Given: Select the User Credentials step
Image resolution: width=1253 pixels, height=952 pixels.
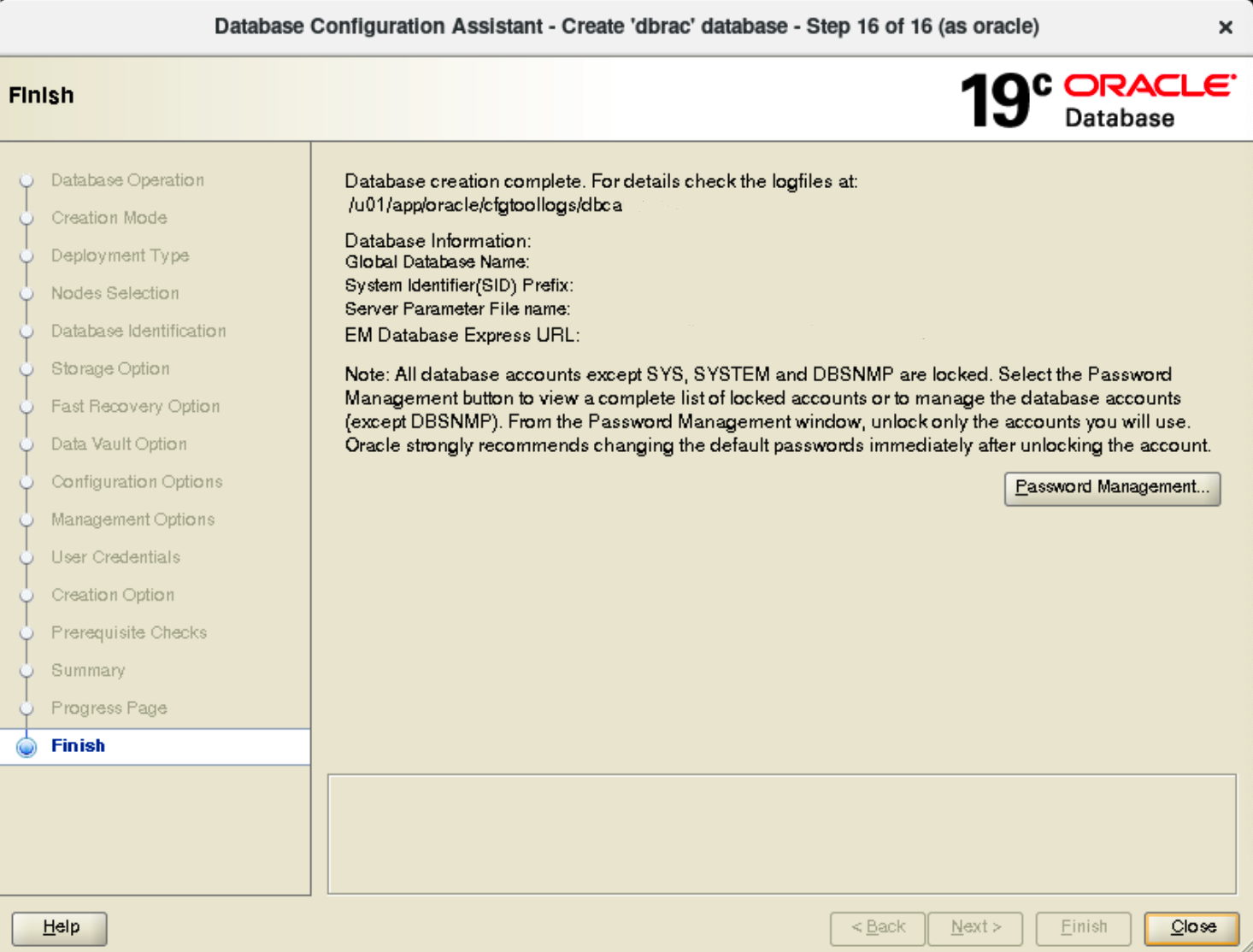Looking at the screenshot, I should pos(116,556).
